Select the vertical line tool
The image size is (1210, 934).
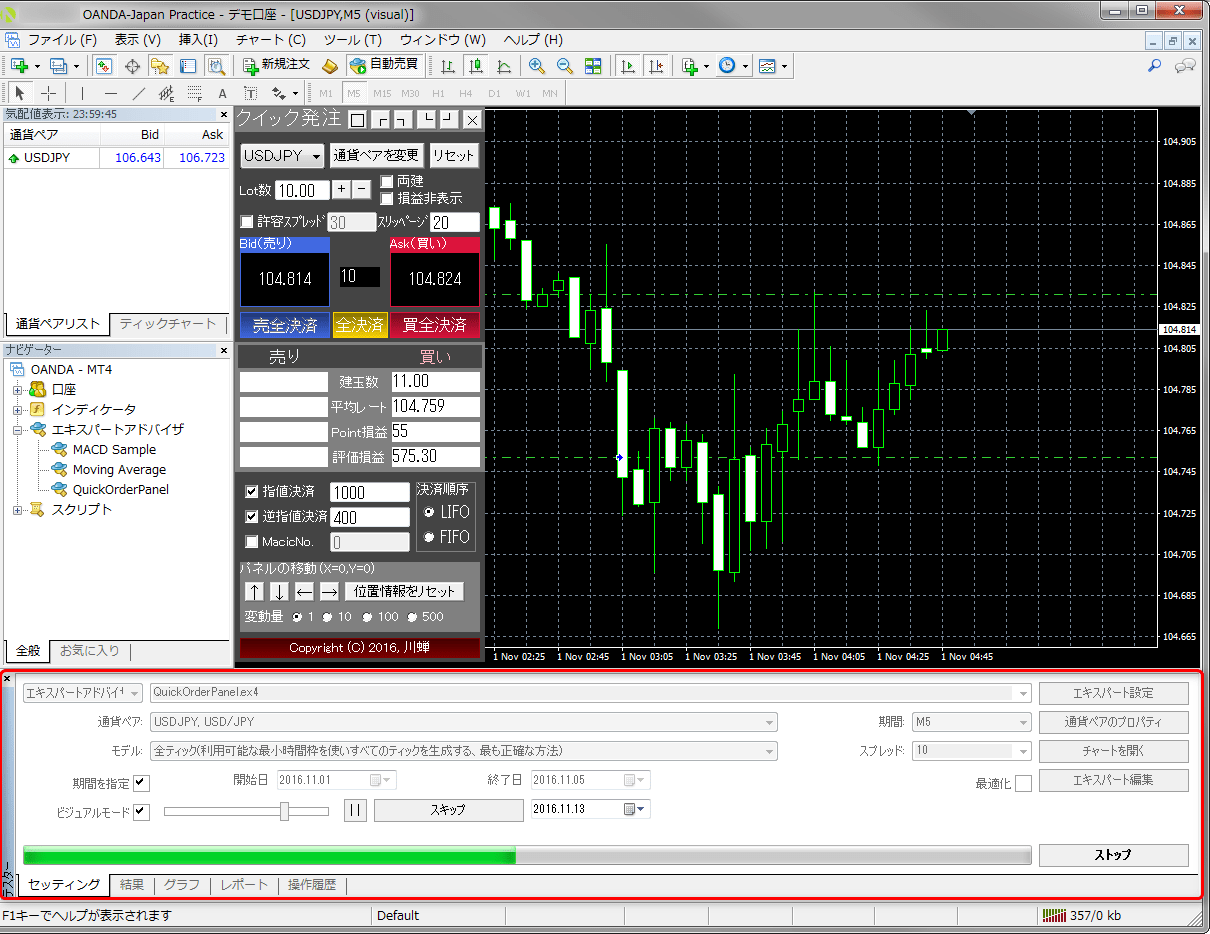(x=83, y=93)
